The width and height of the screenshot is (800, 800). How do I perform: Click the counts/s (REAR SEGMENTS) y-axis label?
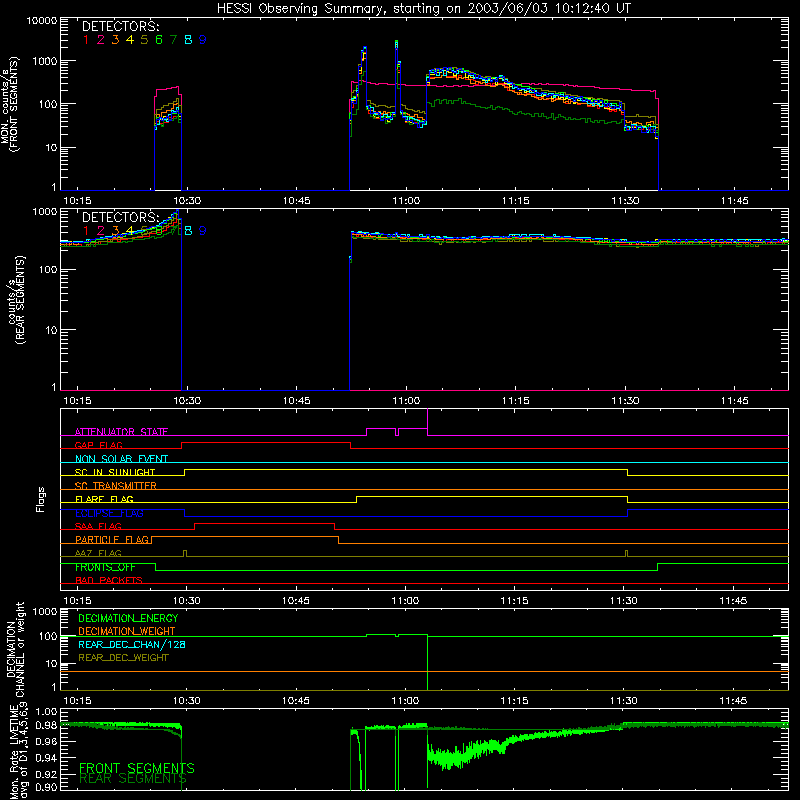click(15, 300)
